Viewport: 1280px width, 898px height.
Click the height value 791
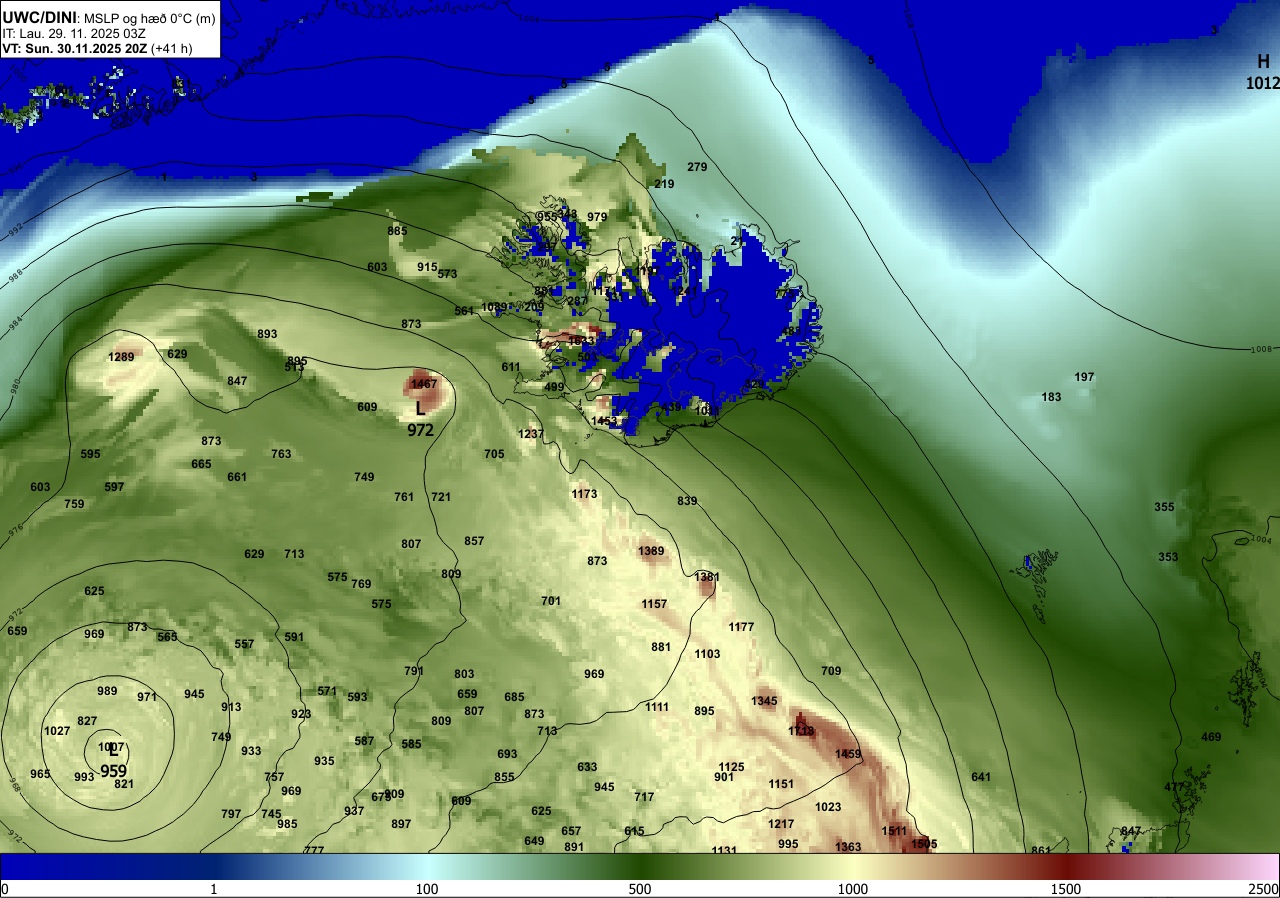tap(414, 671)
